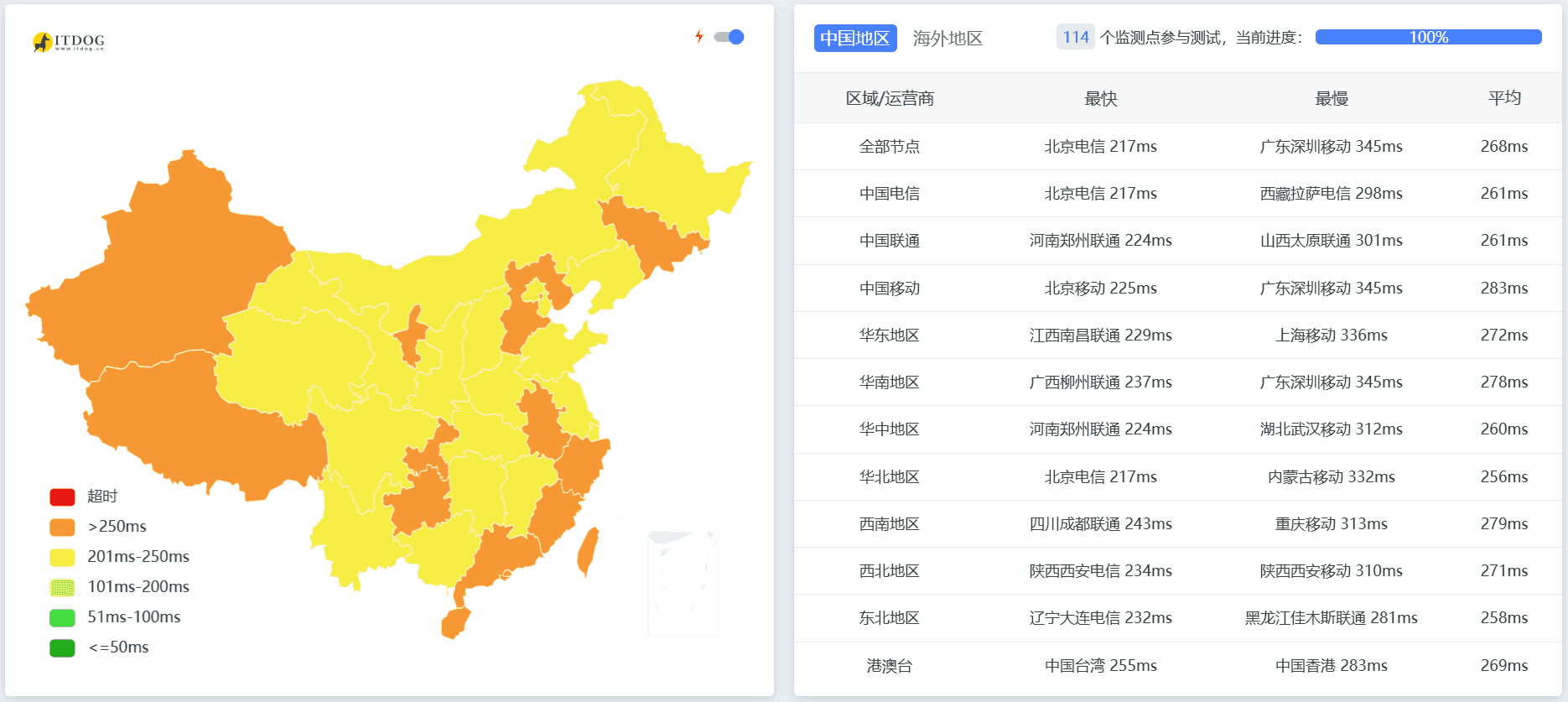Click 广西柳州联通 237ms cell
Image resolution: width=1568 pixels, height=702 pixels.
click(x=1100, y=382)
